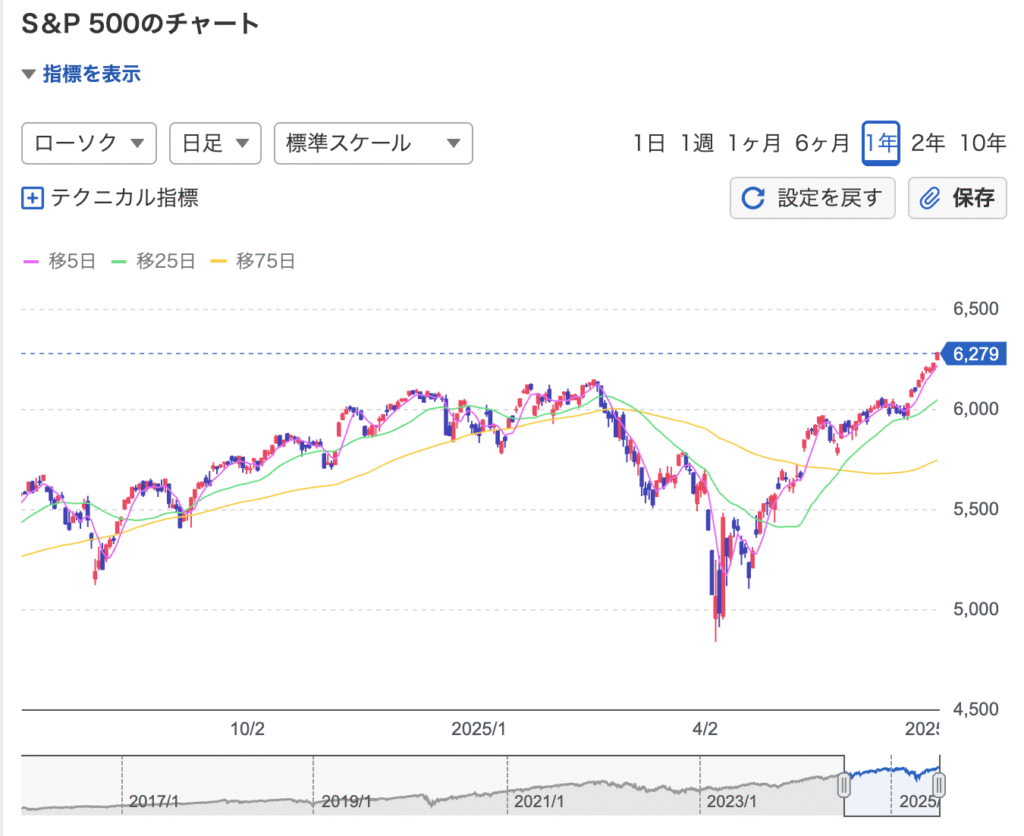
Task: Open the 日足 interval dropdown
Action: coord(215,143)
